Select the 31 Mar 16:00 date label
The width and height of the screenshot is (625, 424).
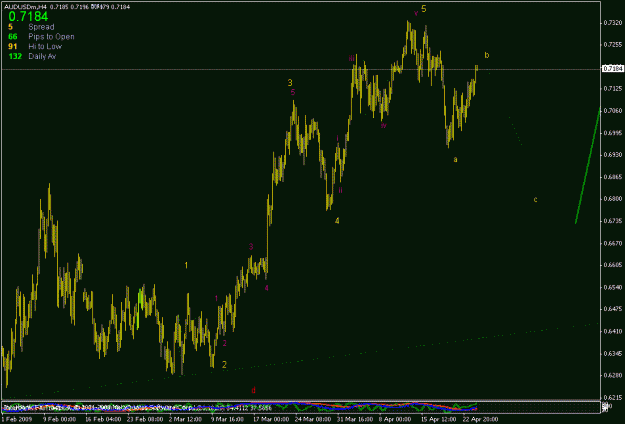[x=355, y=419]
